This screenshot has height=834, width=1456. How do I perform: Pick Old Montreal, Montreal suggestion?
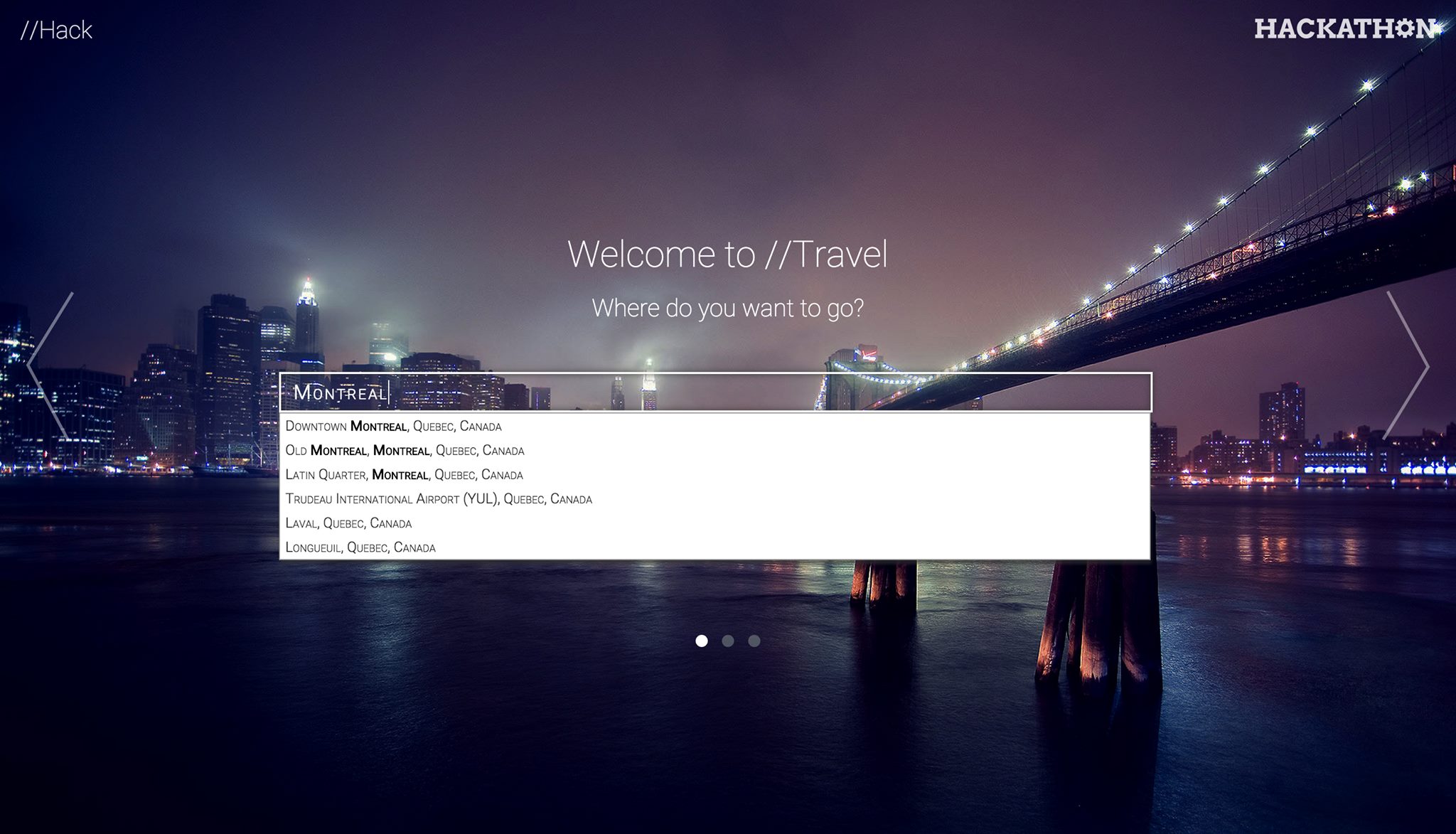pos(405,451)
